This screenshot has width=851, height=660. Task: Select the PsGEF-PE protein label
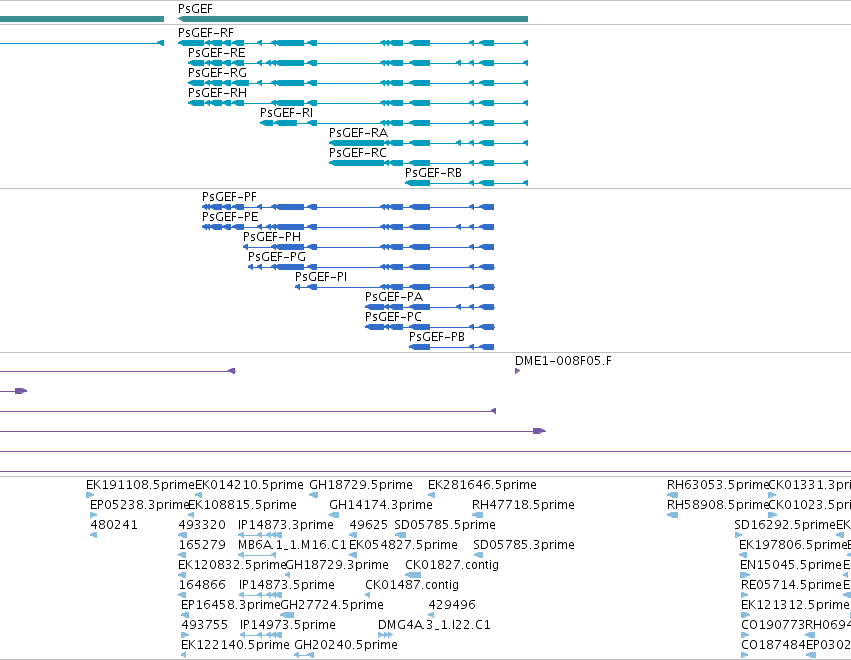click(x=230, y=217)
